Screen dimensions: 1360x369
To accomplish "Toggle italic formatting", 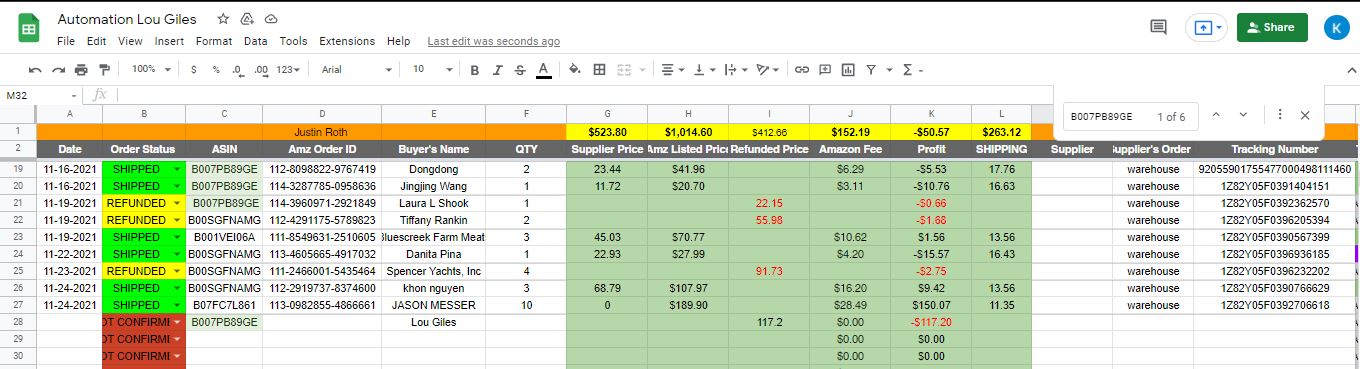I will click(497, 70).
